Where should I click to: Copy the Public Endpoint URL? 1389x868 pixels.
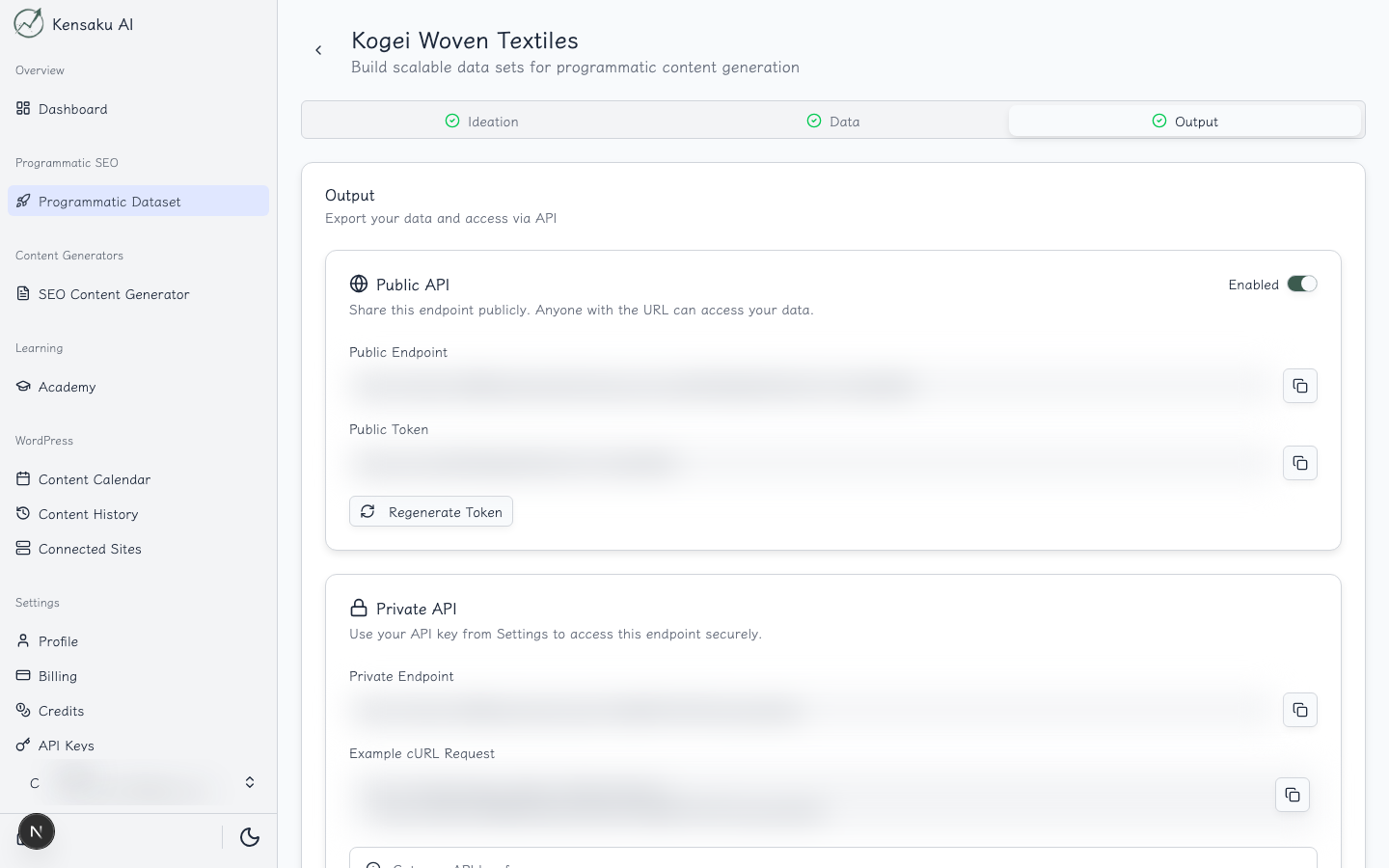[1300, 386]
